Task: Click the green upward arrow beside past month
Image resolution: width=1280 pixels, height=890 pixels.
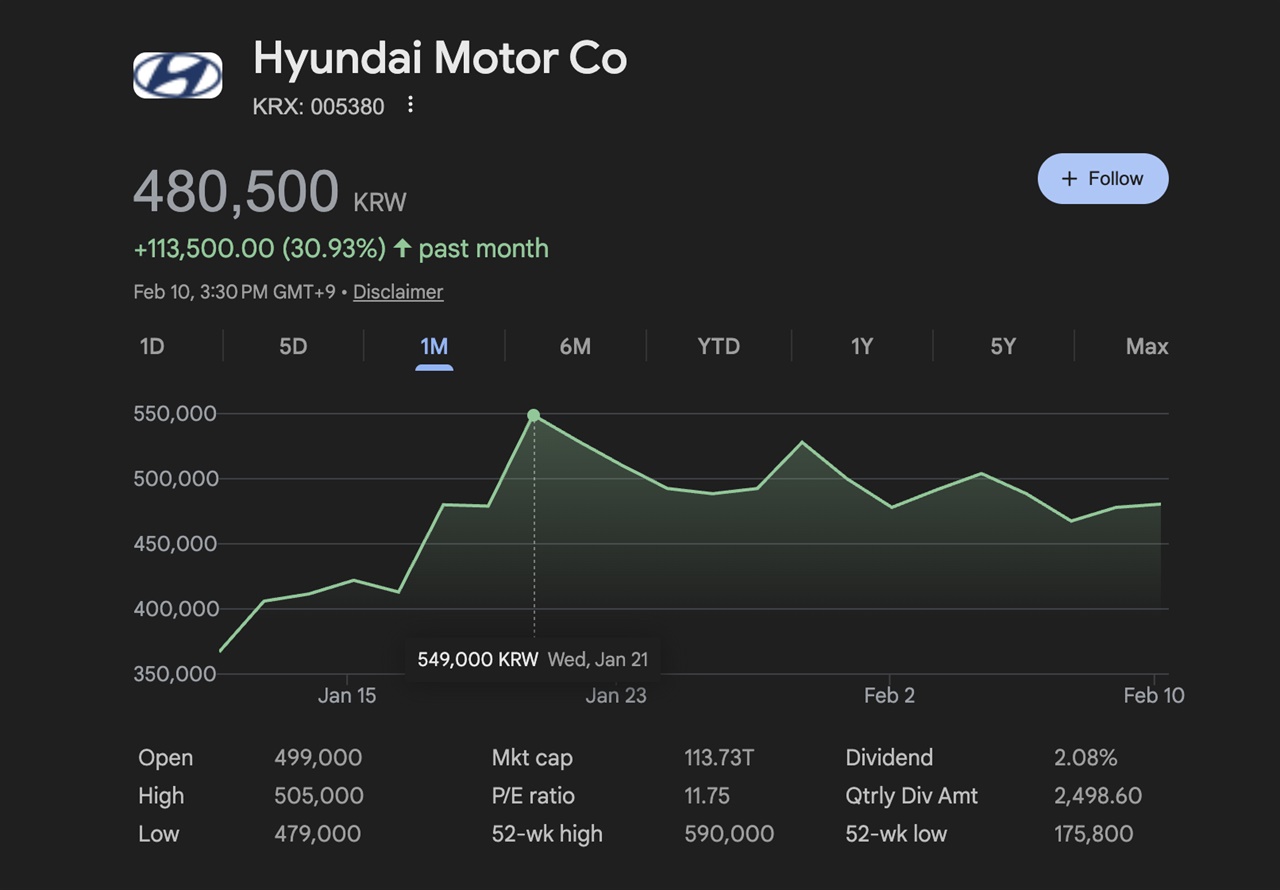Action: click(x=402, y=248)
